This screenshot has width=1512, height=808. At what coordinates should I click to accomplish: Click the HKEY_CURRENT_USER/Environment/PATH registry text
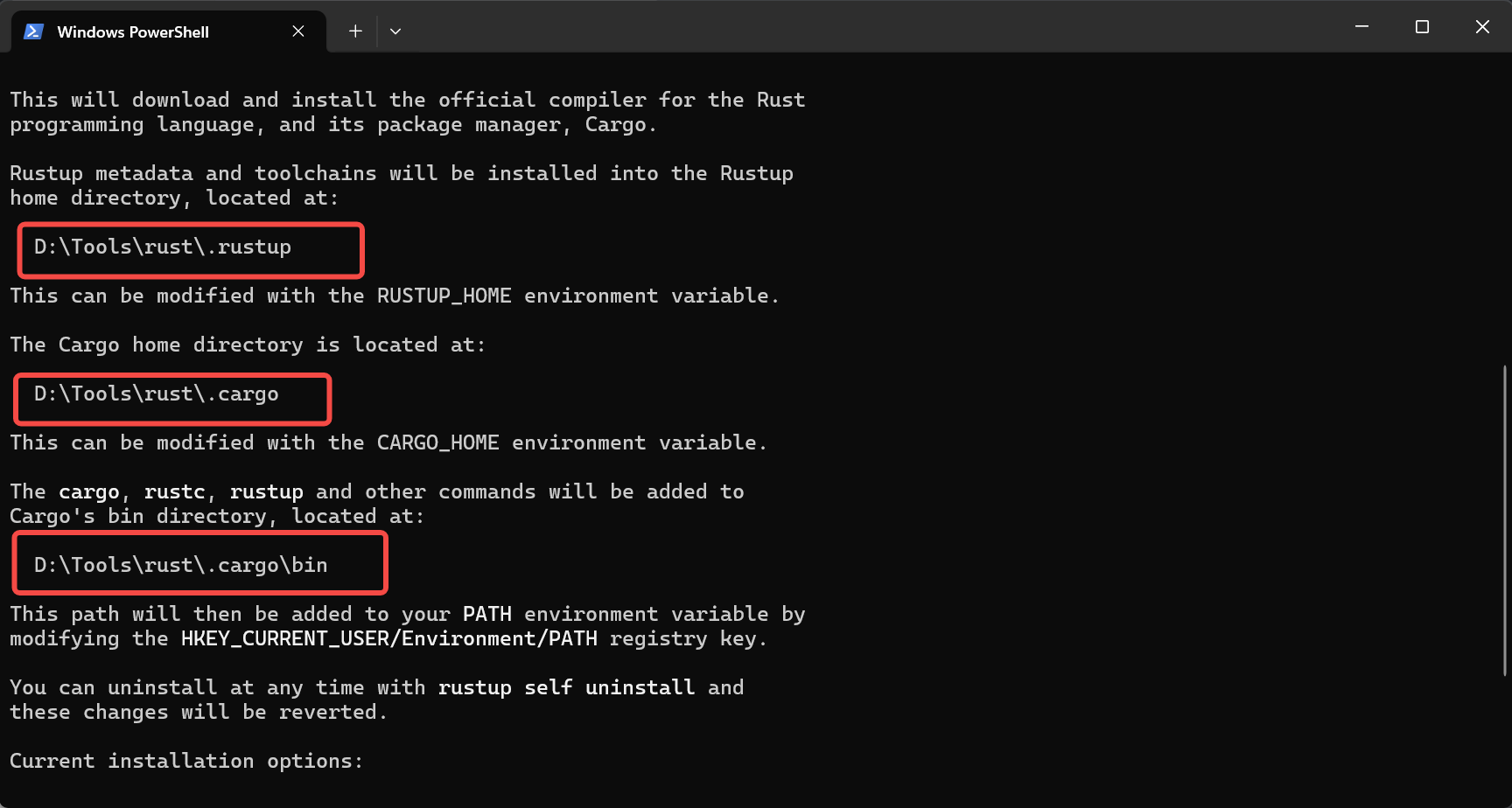[x=389, y=639]
